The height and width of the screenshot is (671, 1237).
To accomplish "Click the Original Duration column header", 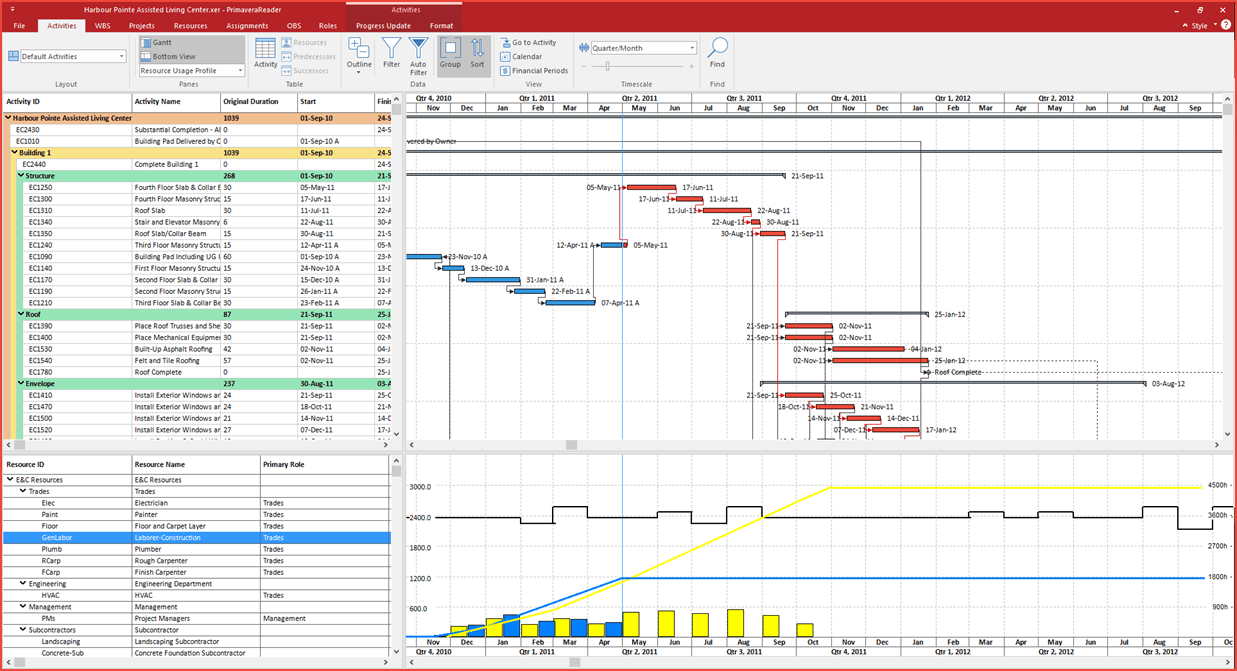I will tap(258, 101).
